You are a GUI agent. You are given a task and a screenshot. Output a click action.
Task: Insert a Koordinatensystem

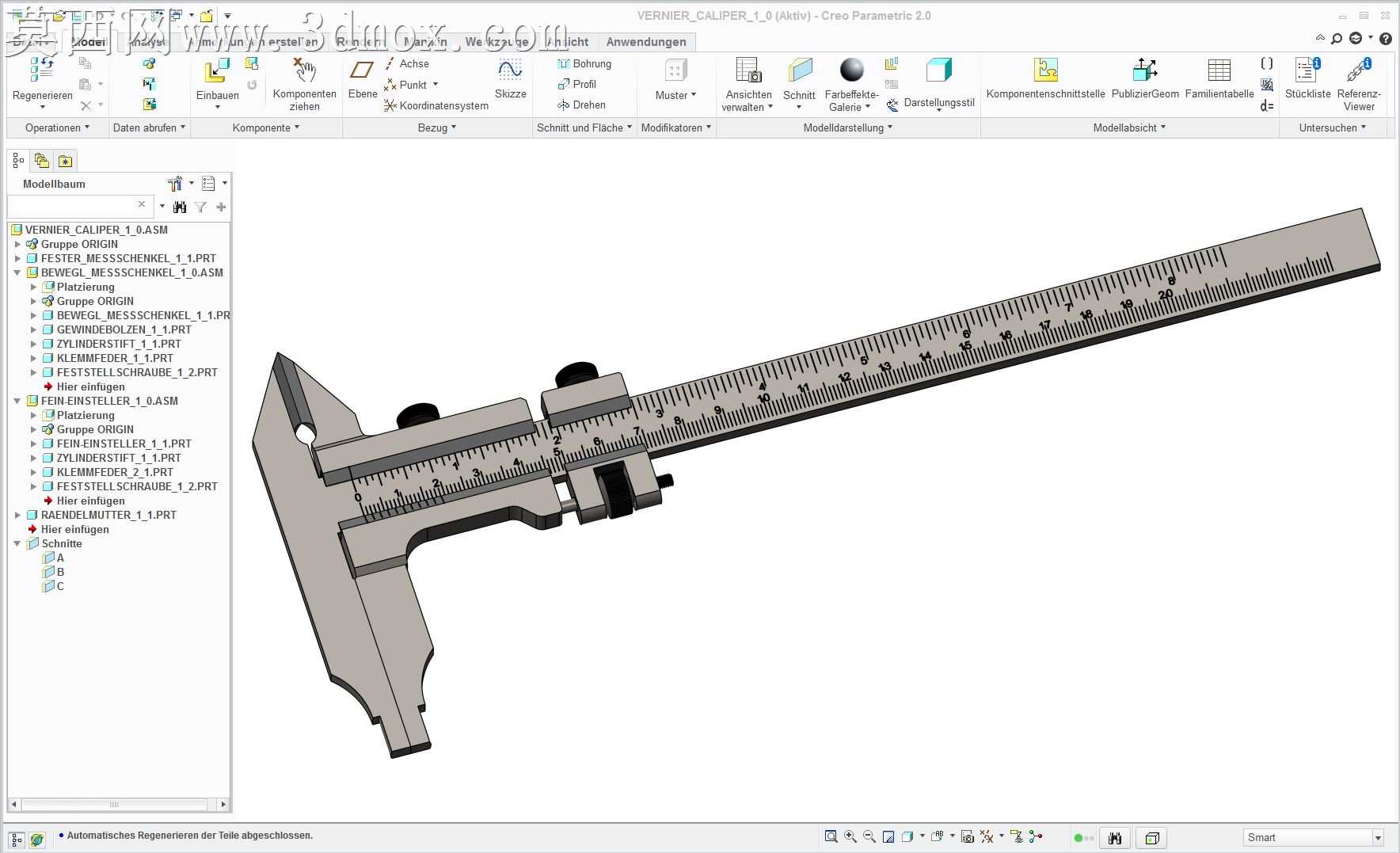click(436, 105)
